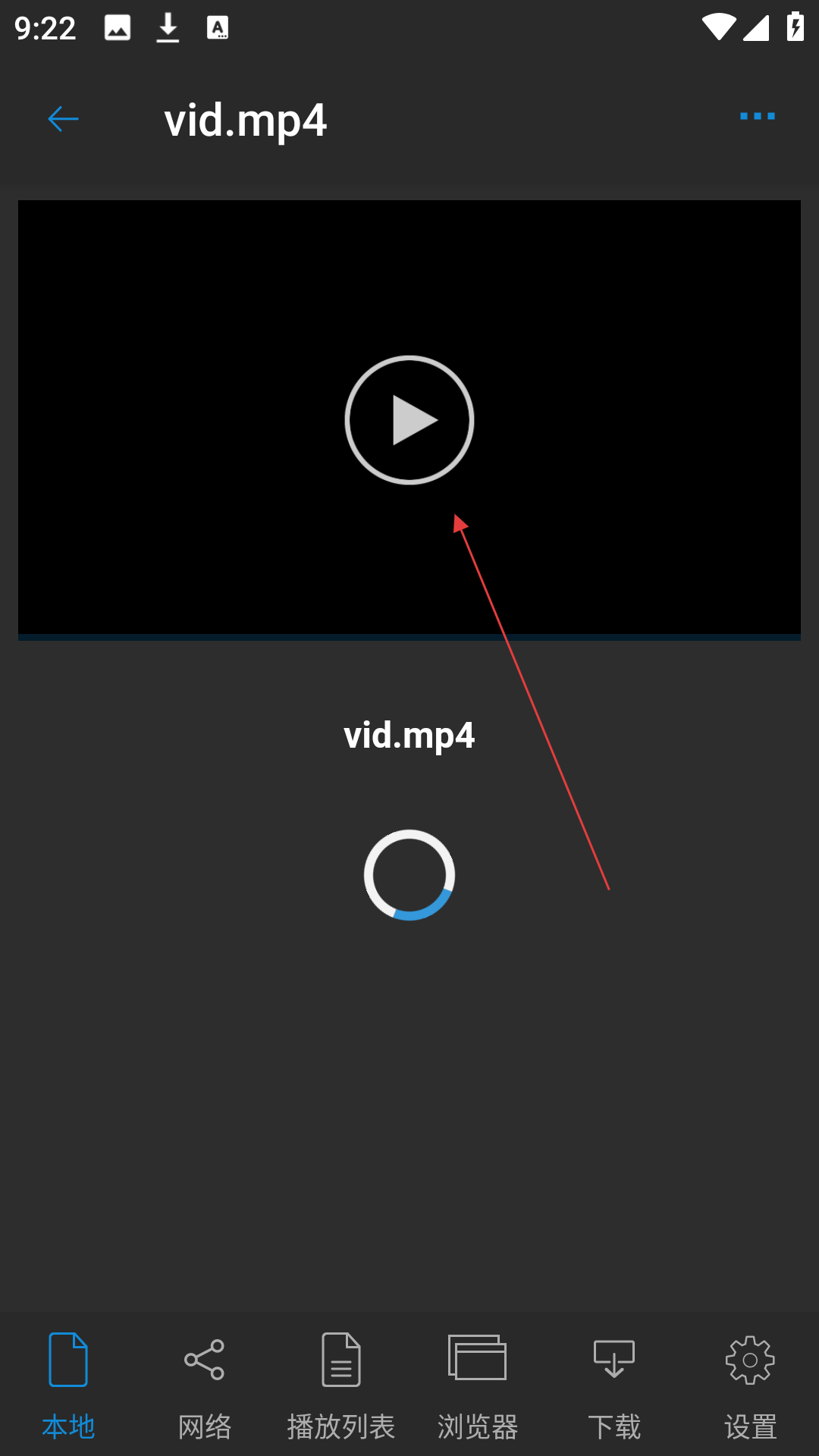Click the browser windows icon
The width and height of the screenshot is (819, 1456).
[478, 1358]
